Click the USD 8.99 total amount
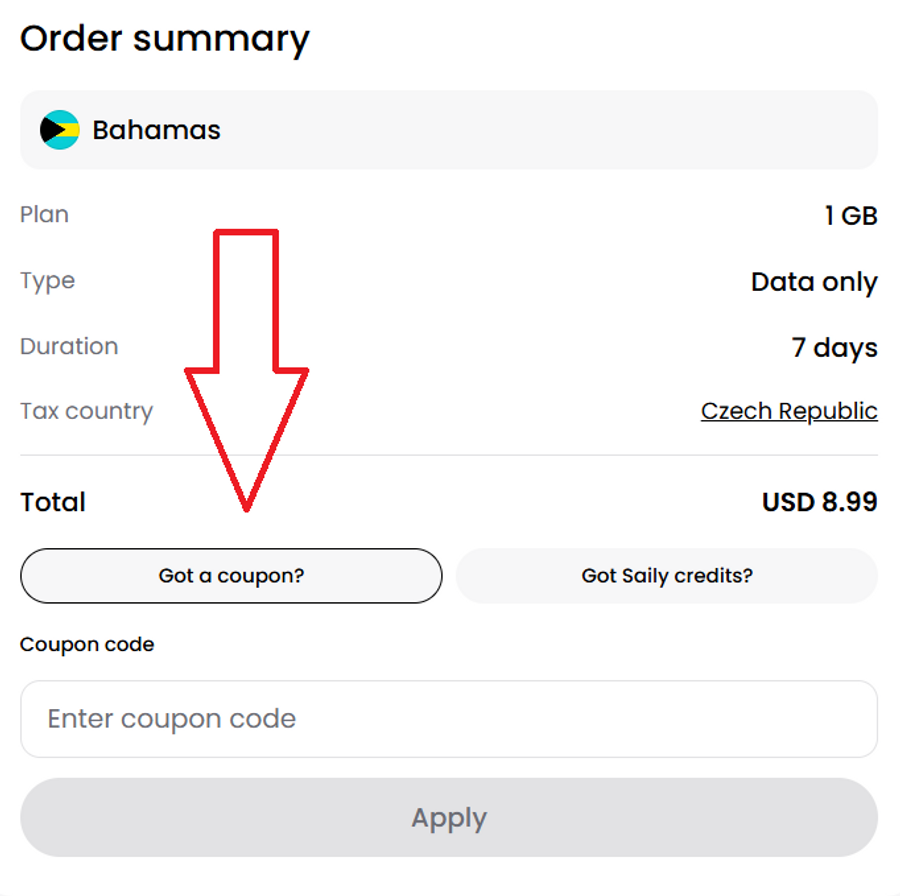Screen dimensions: 900x896 point(819,502)
